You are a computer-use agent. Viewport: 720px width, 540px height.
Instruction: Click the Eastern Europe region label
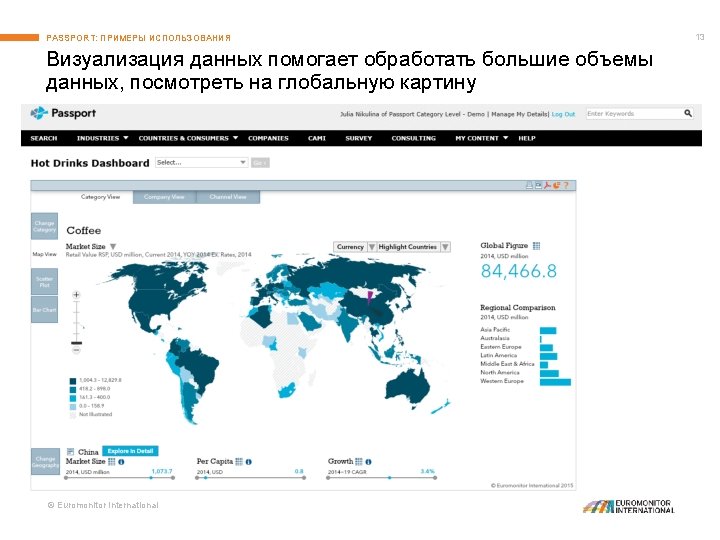tap(501, 347)
